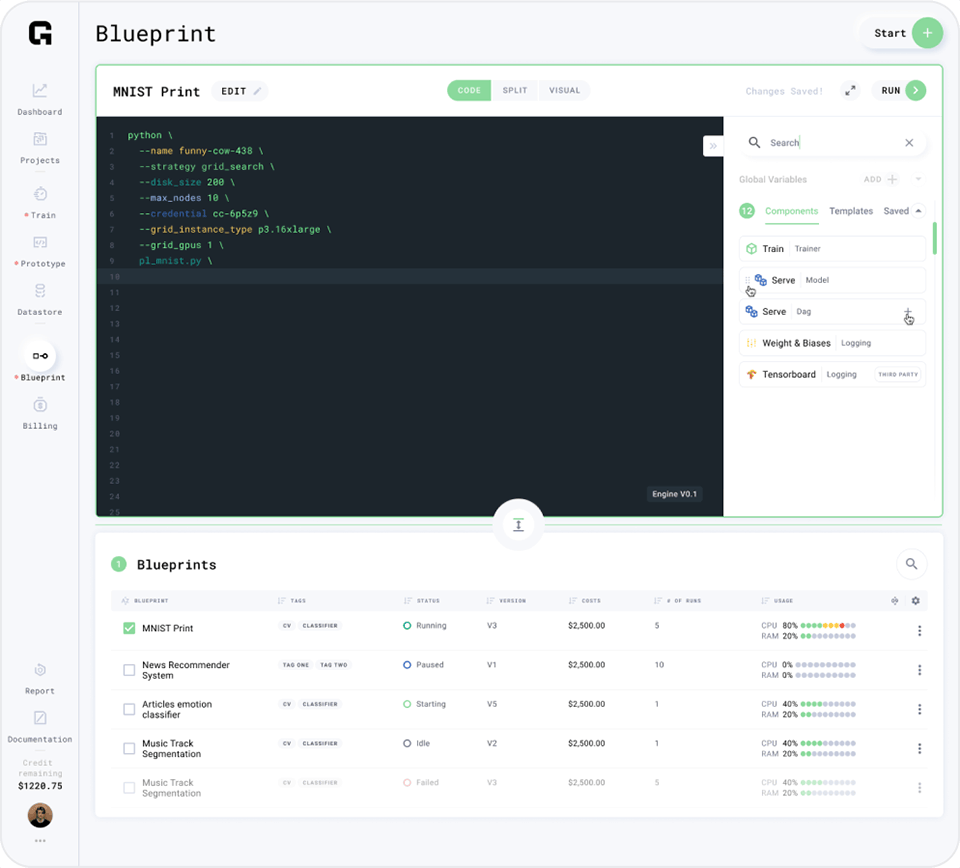Viewport: 960px width, 868px height.
Task: Open Articles emotion classifier row options
Action: point(919,709)
